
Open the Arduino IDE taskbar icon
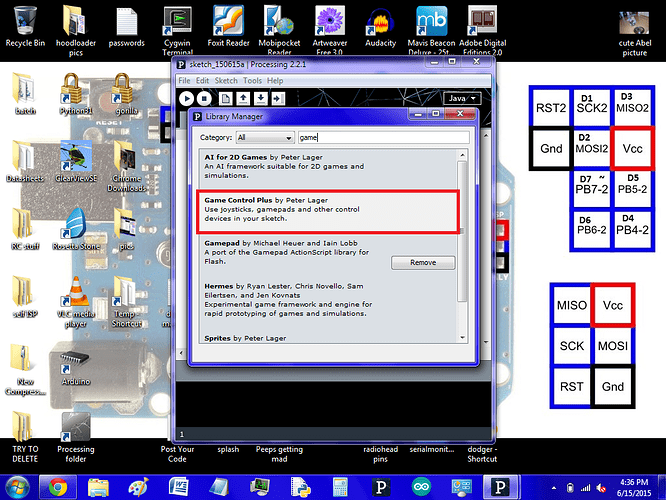(x=421, y=487)
